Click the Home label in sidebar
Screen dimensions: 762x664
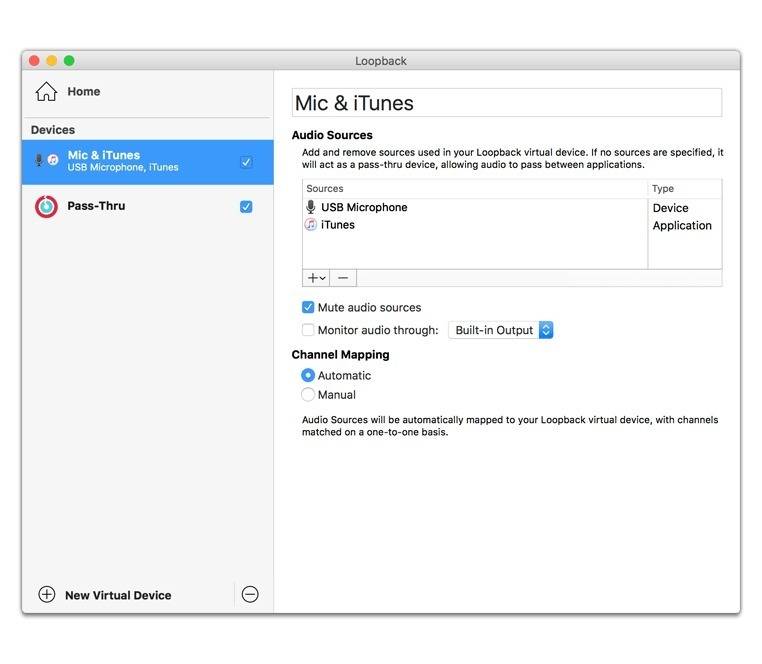(x=84, y=91)
